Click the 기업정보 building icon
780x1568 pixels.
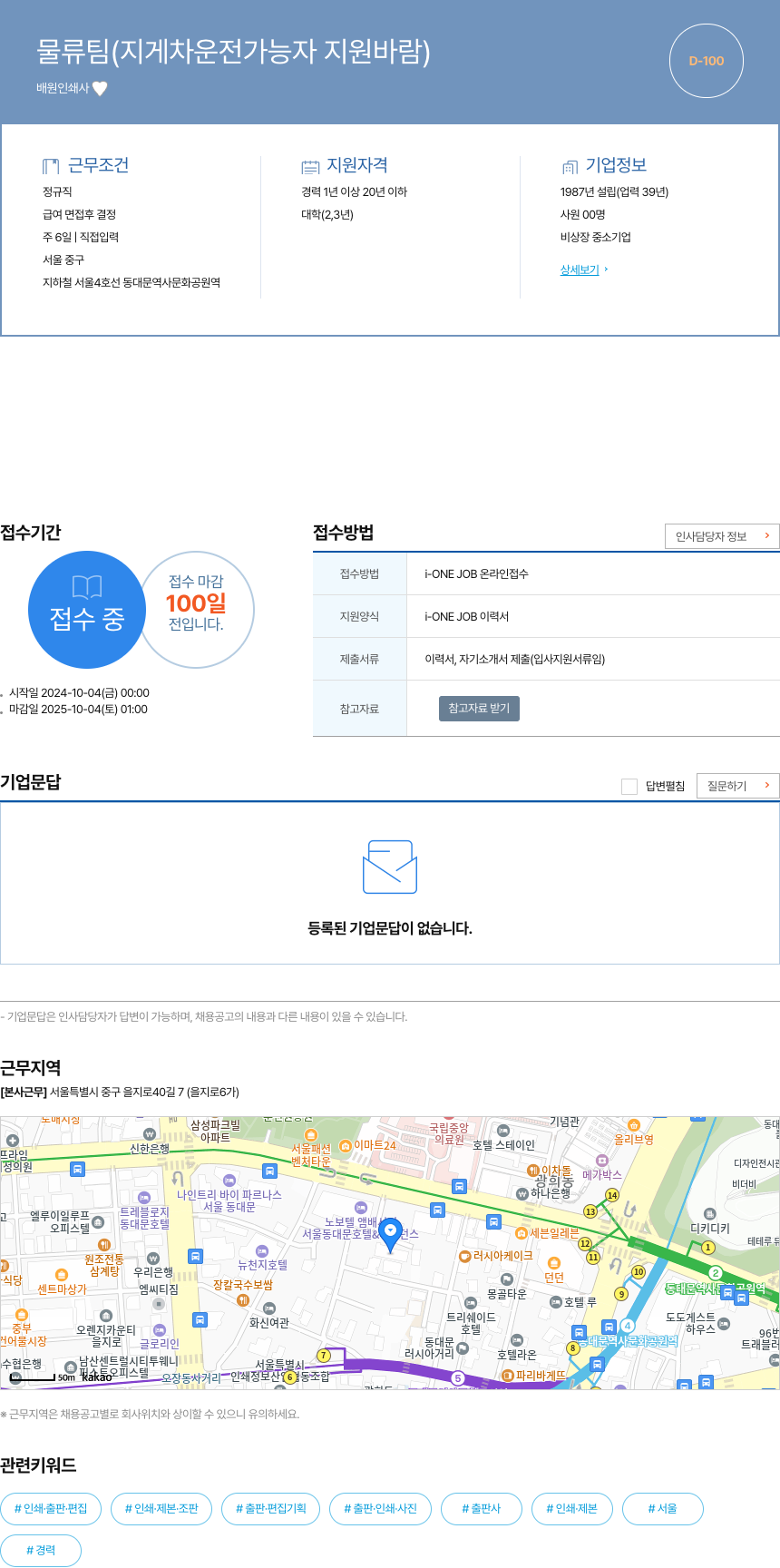click(x=570, y=166)
